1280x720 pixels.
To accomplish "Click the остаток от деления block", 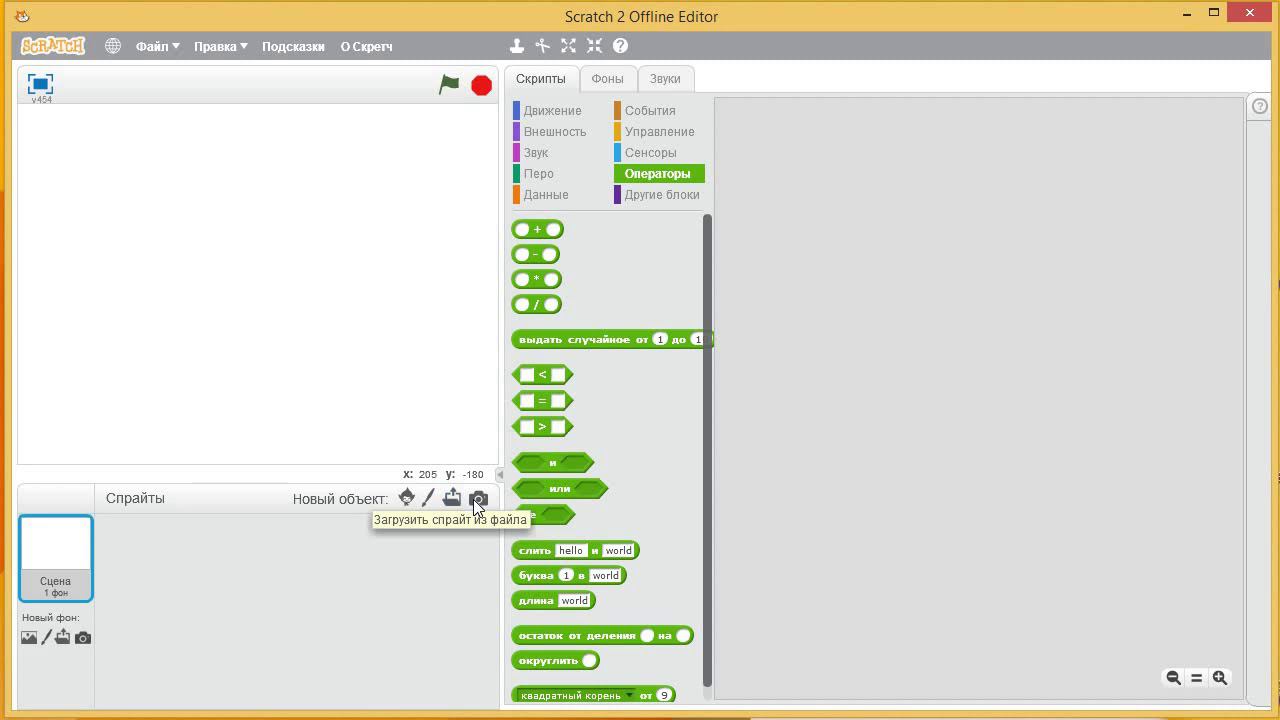I will [x=602, y=635].
